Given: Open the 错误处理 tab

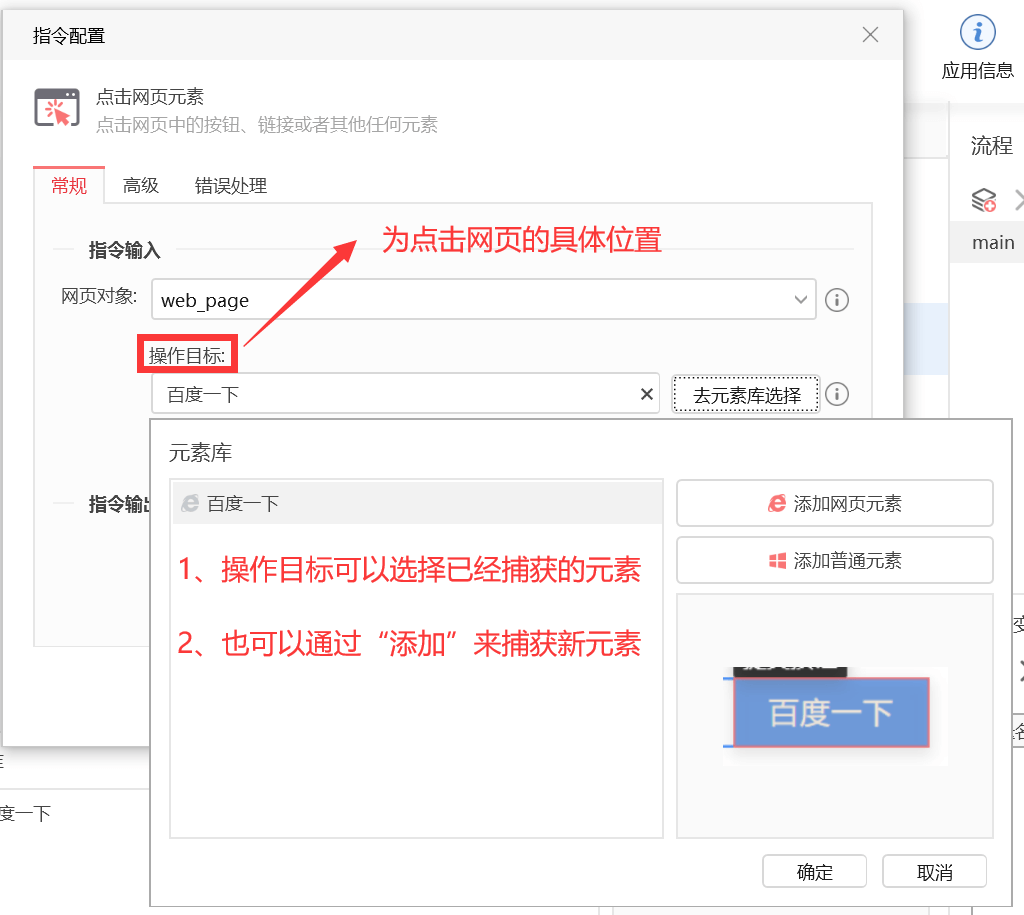Looking at the screenshot, I should [x=231, y=185].
